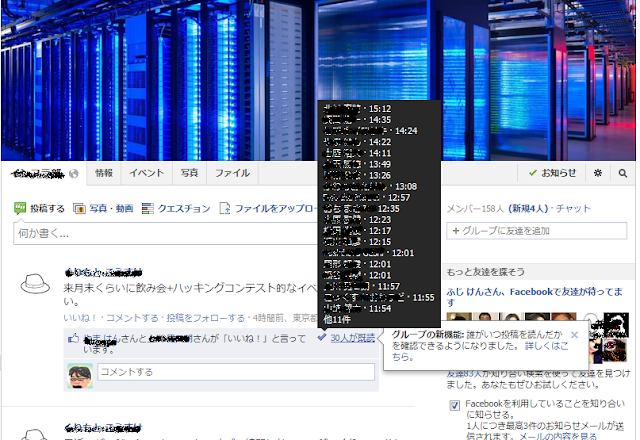
Task: Click the 13:08 entry in seen list
Action: tap(370, 186)
